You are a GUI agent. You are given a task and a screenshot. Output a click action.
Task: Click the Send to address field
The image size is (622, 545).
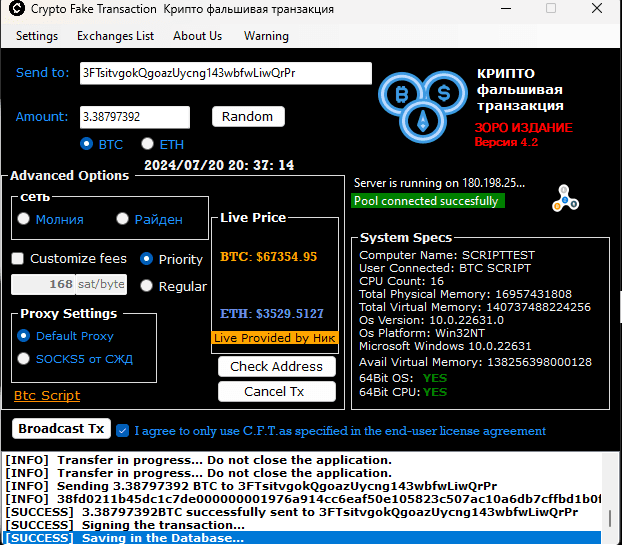click(226, 73)
